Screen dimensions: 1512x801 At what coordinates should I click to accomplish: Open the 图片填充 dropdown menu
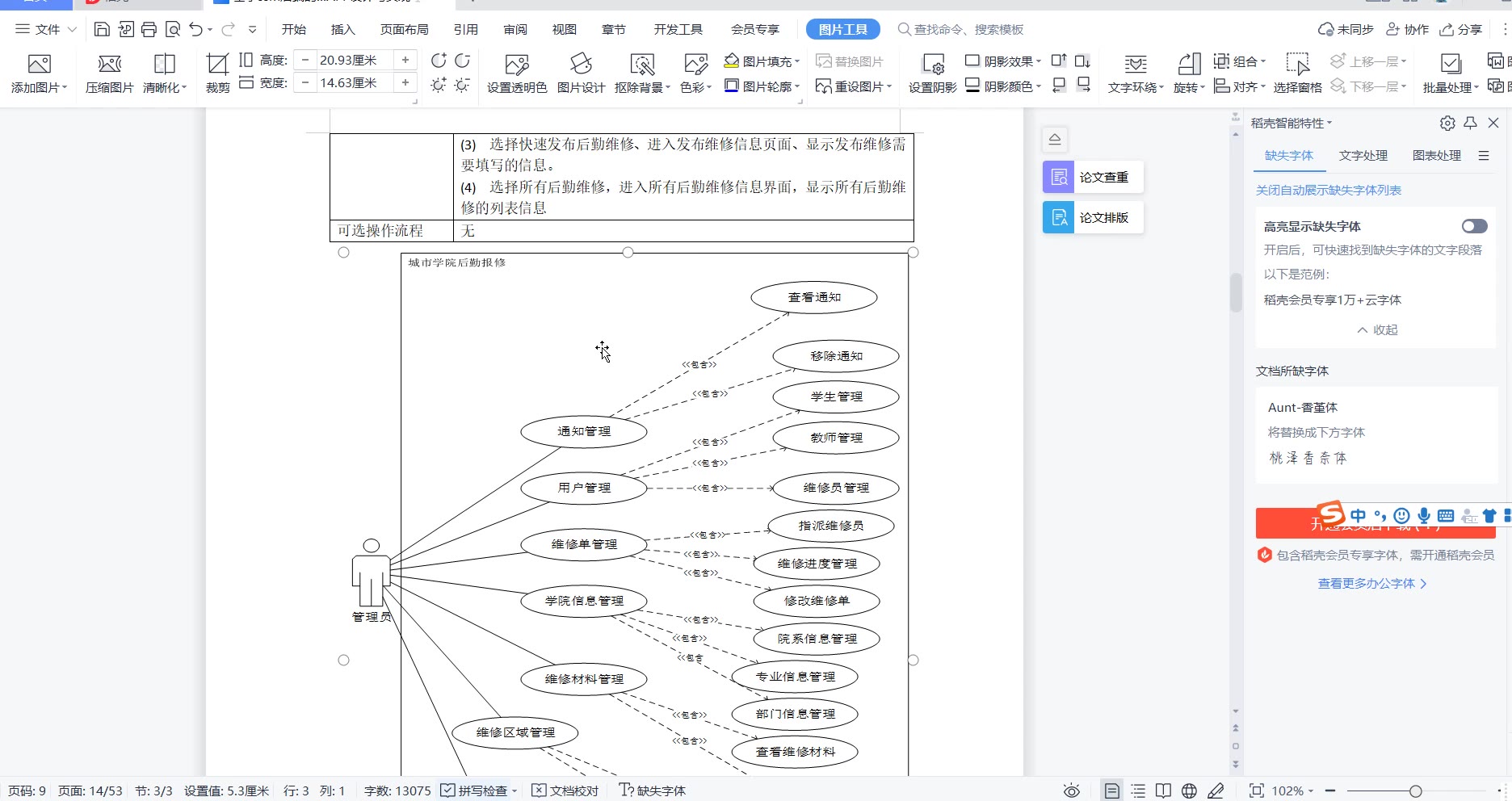(x=762, y=61)
